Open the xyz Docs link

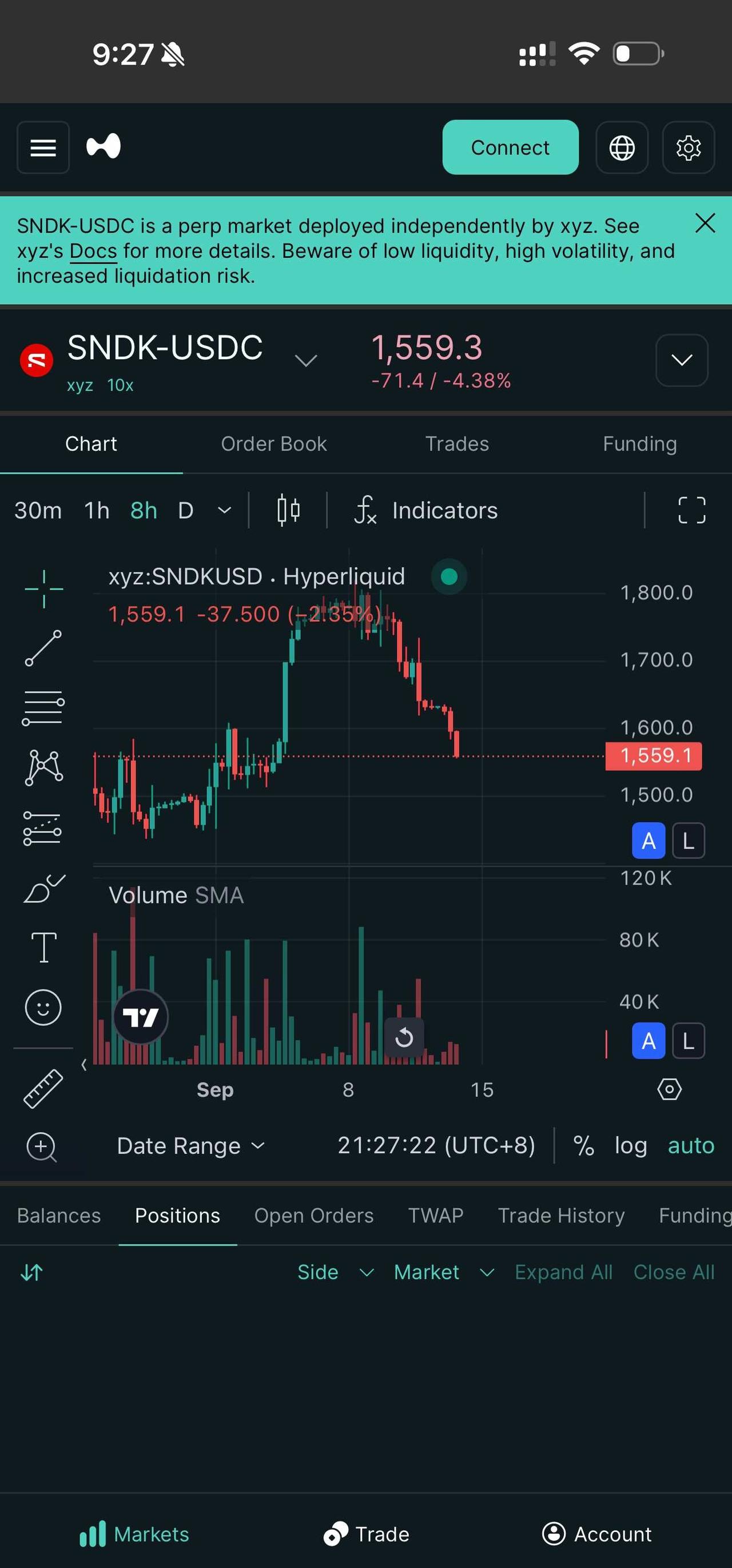click(93, 251)
